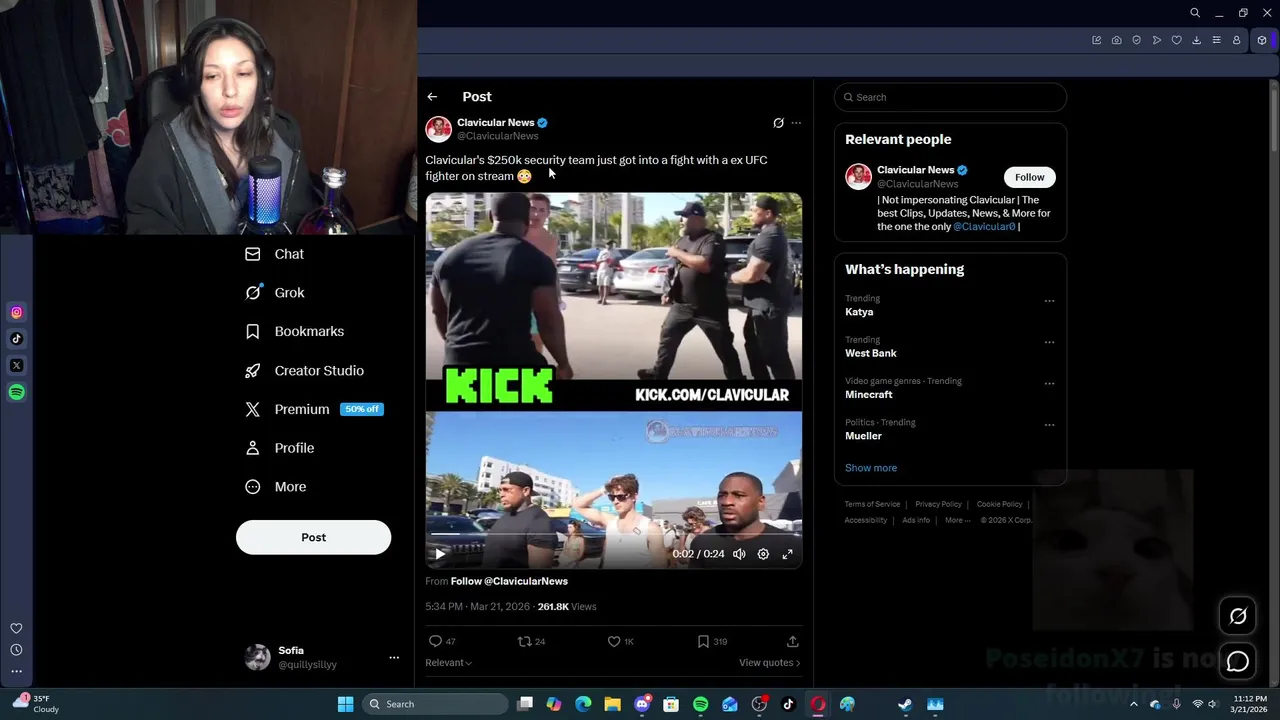This screenshot has height=720, width=1280.
Task: Open Opera shield privacy icon
Action: [1136, 40]
